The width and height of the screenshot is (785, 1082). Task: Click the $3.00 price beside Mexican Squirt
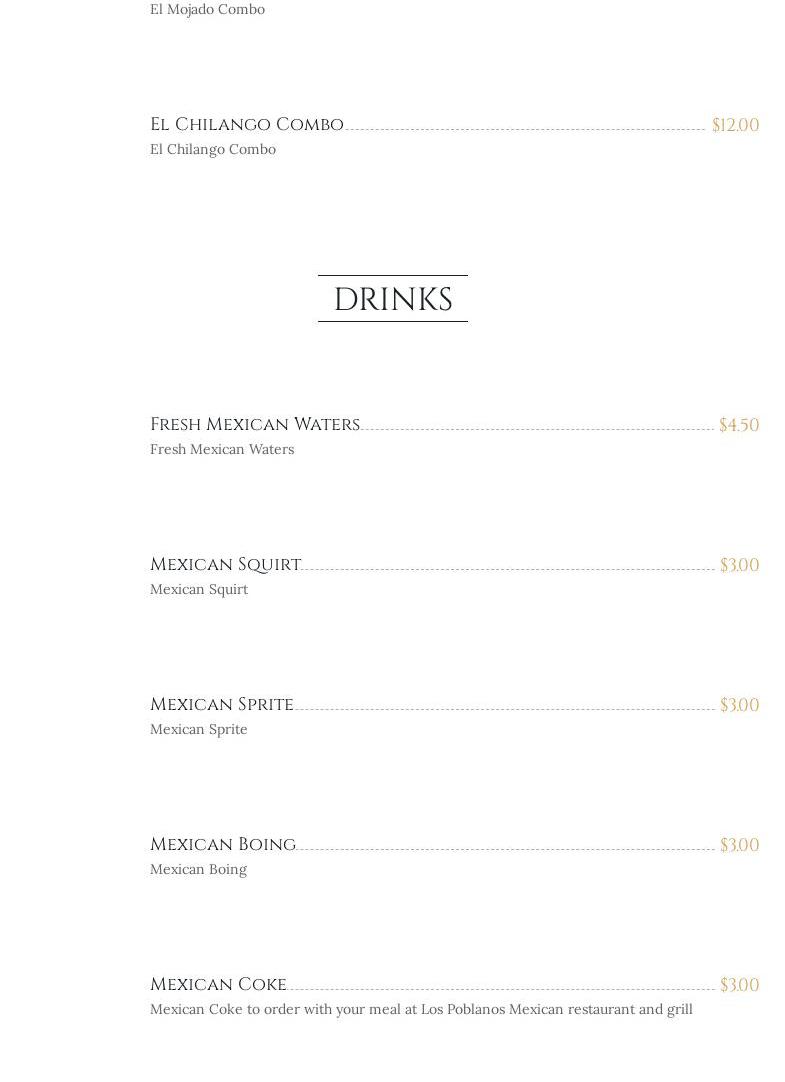pyautogui.click(x=739, y=565)
